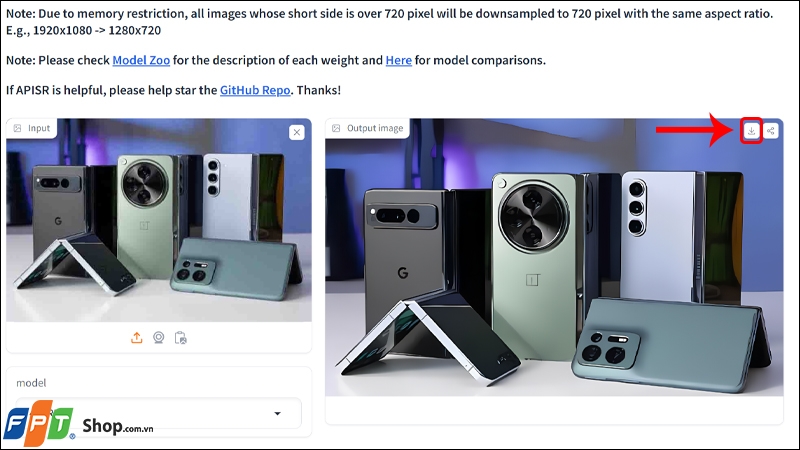Download the output image
This screenshot has width=800, height=450.
[751, 131]
